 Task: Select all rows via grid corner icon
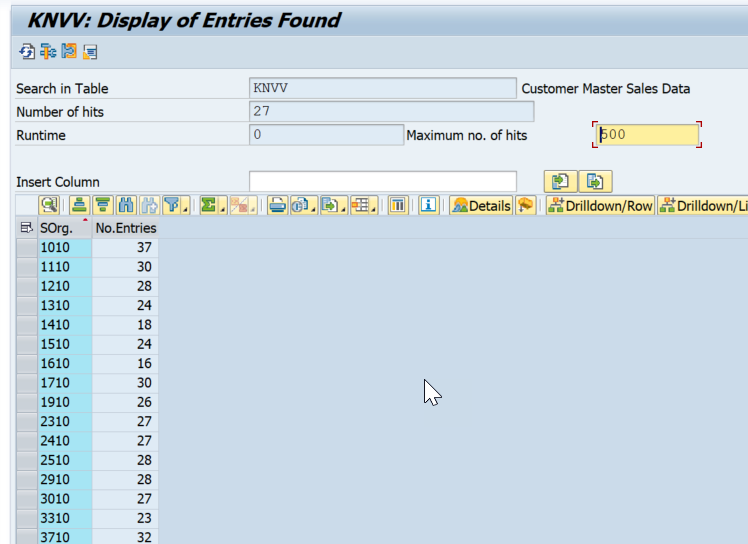[x=26, y=228]
